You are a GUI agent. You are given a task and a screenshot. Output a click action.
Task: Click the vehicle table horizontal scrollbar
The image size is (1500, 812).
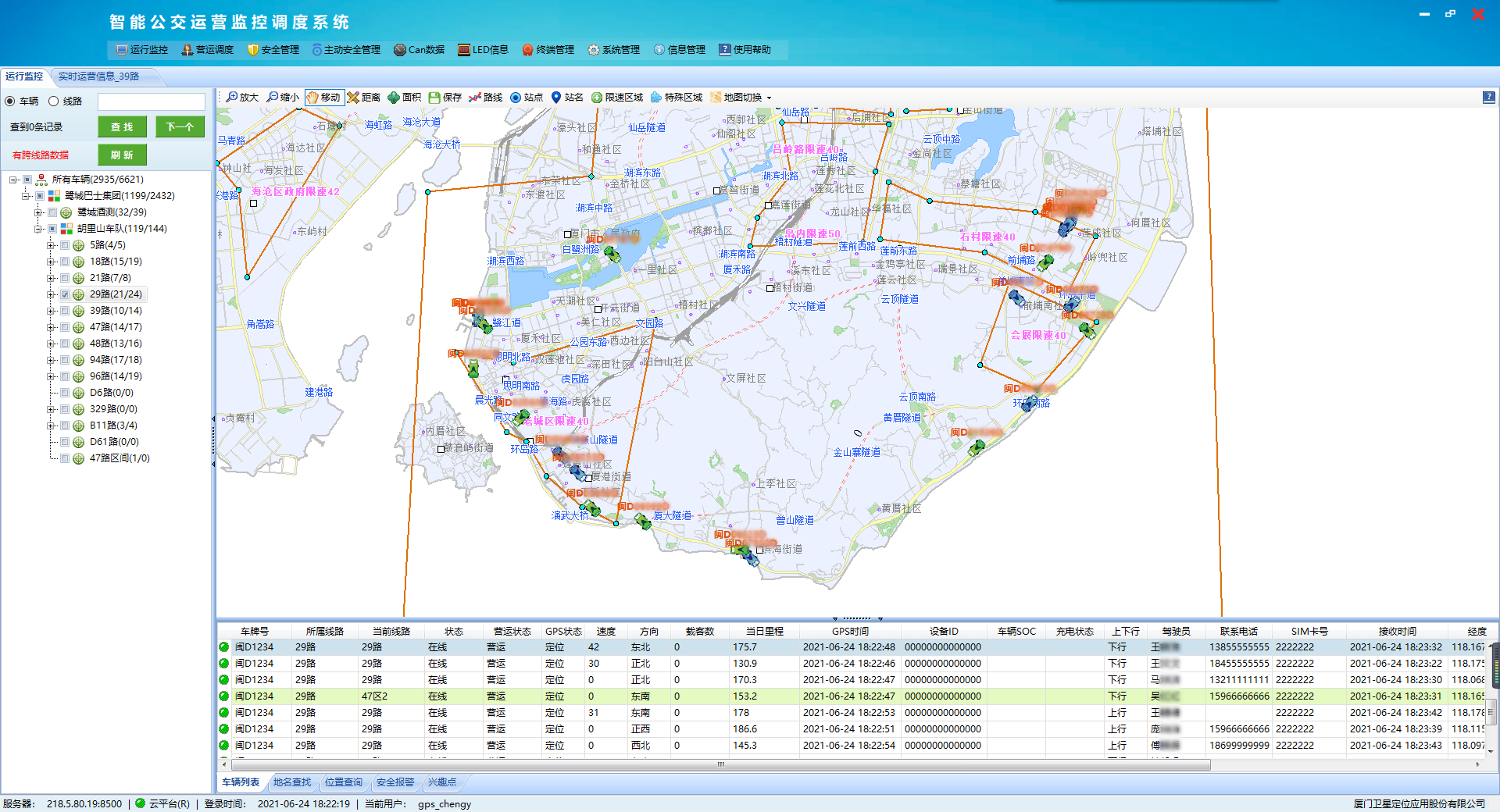(719, 765)
